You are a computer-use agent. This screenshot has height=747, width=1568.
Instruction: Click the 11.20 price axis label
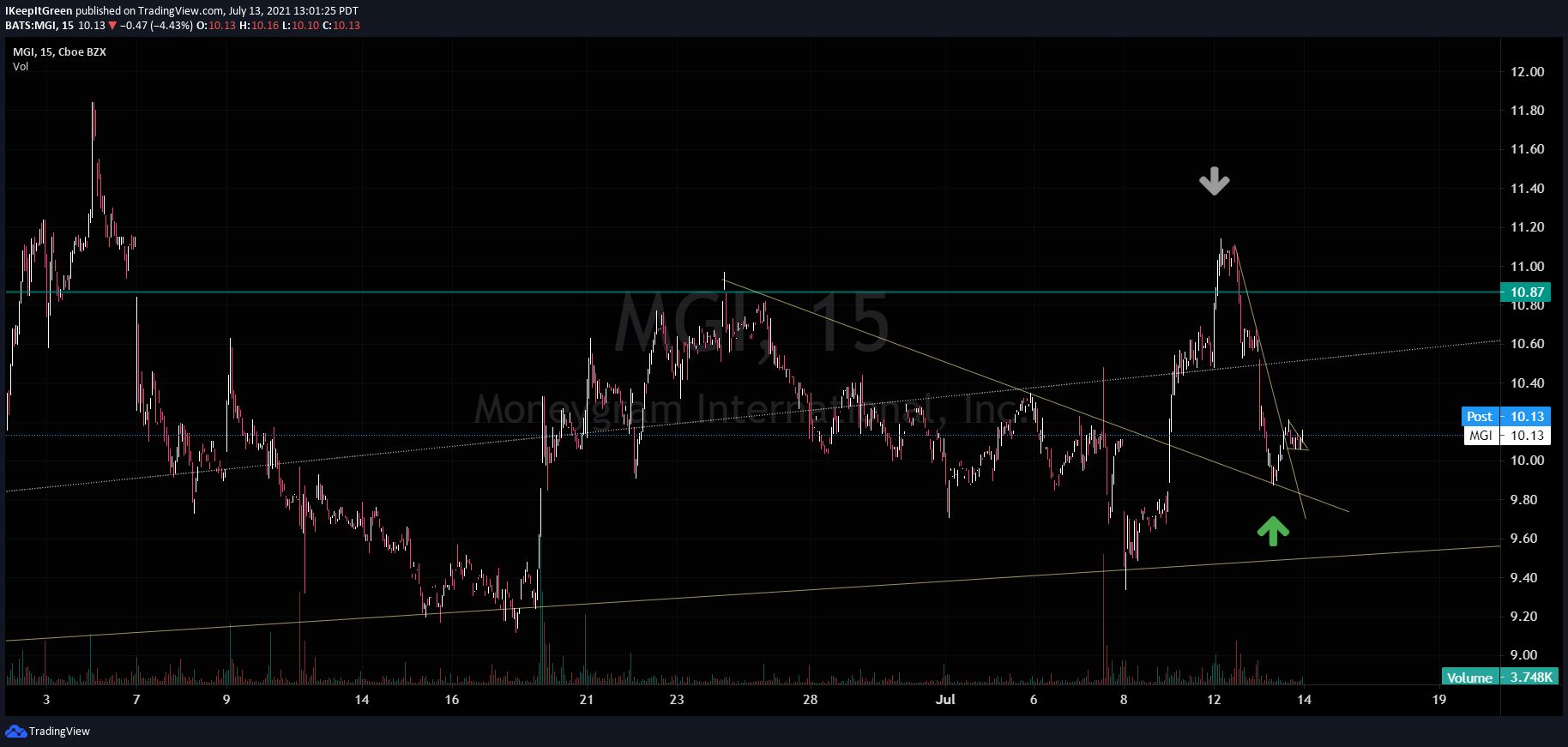[x=1527, y=226]
